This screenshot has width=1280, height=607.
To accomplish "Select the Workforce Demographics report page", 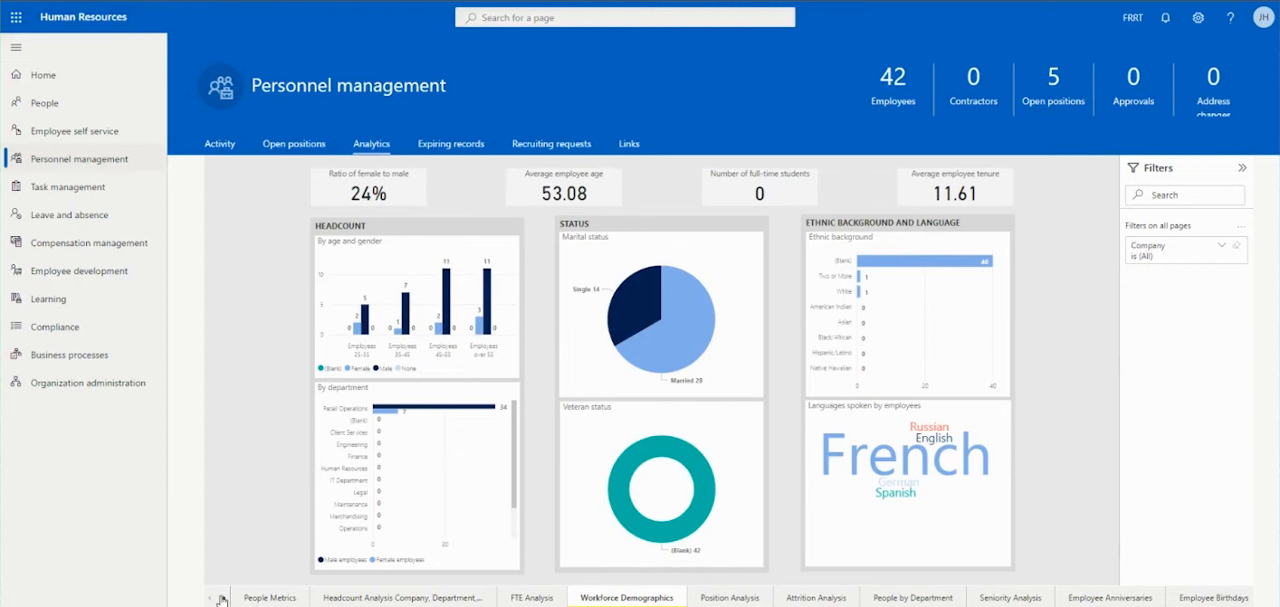I will point(627,598).
